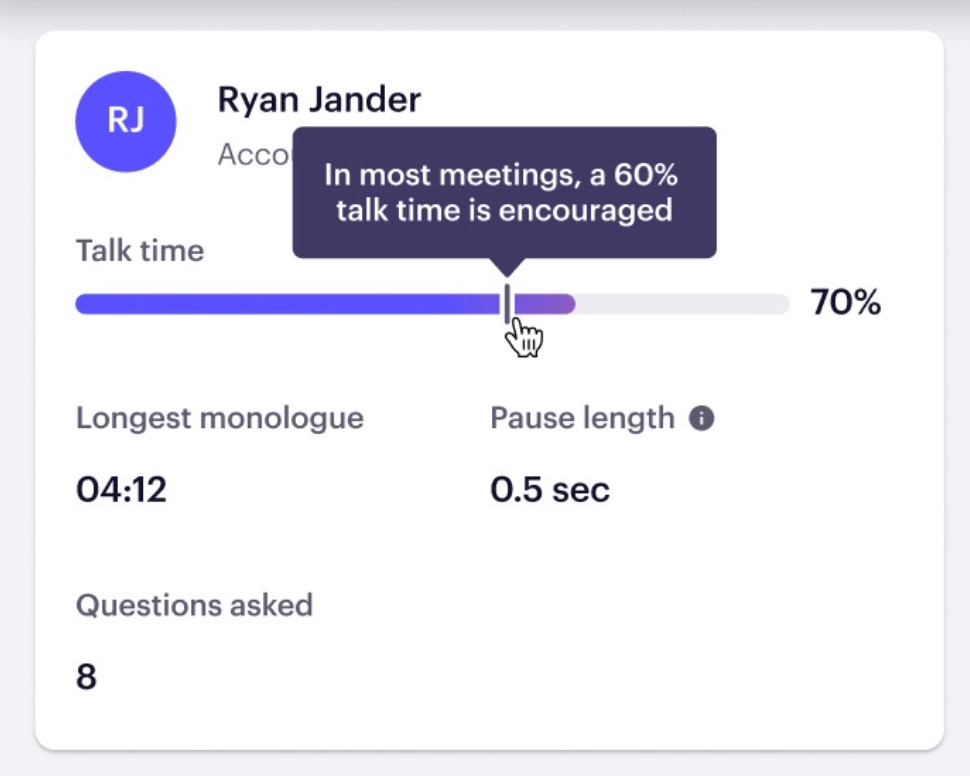This screenshot has height=776, width=970.
Task: Click the partially hidden Acco subtitle text
Action: (254, 155)
